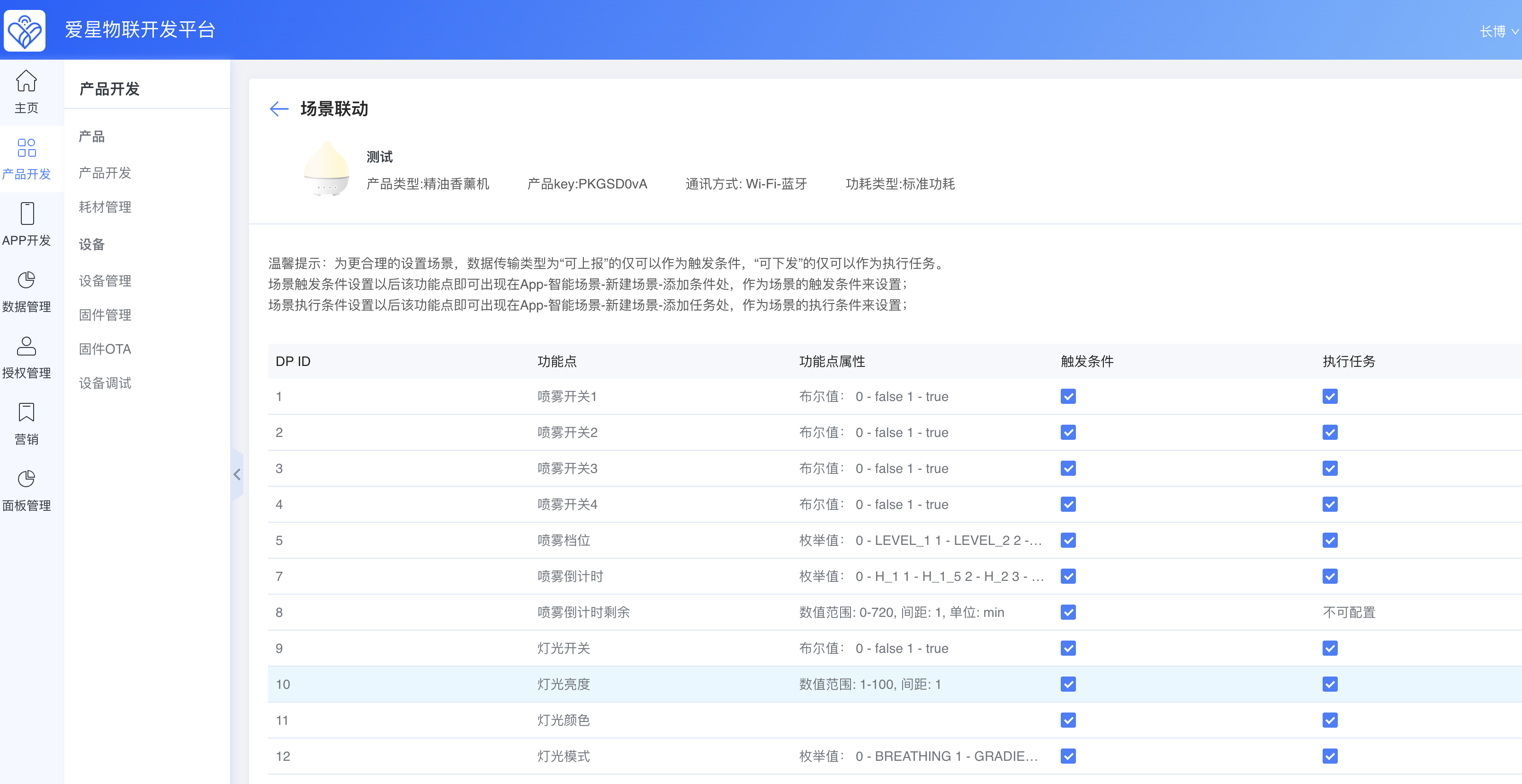
Task: Toggle 执行任务 for 喷雾开关2
Action: point(1330,432)
